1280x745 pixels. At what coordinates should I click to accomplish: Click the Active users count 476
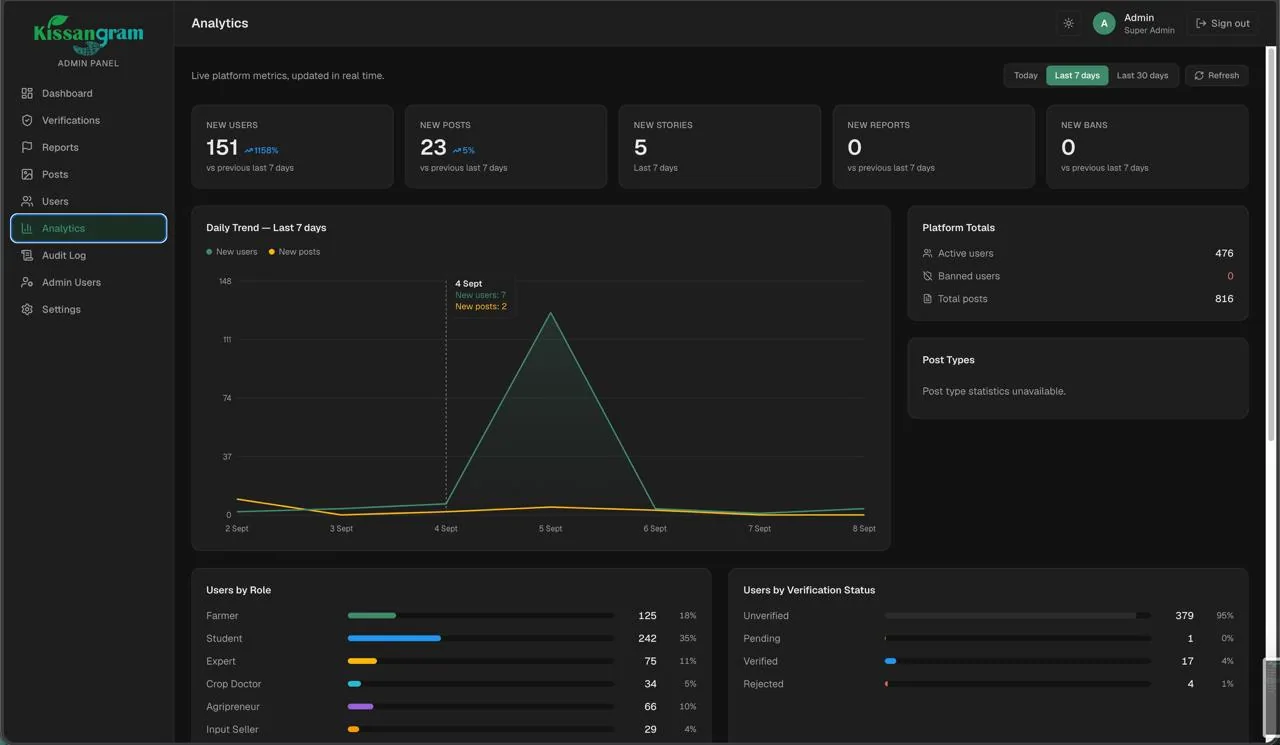click(1224, 253)
